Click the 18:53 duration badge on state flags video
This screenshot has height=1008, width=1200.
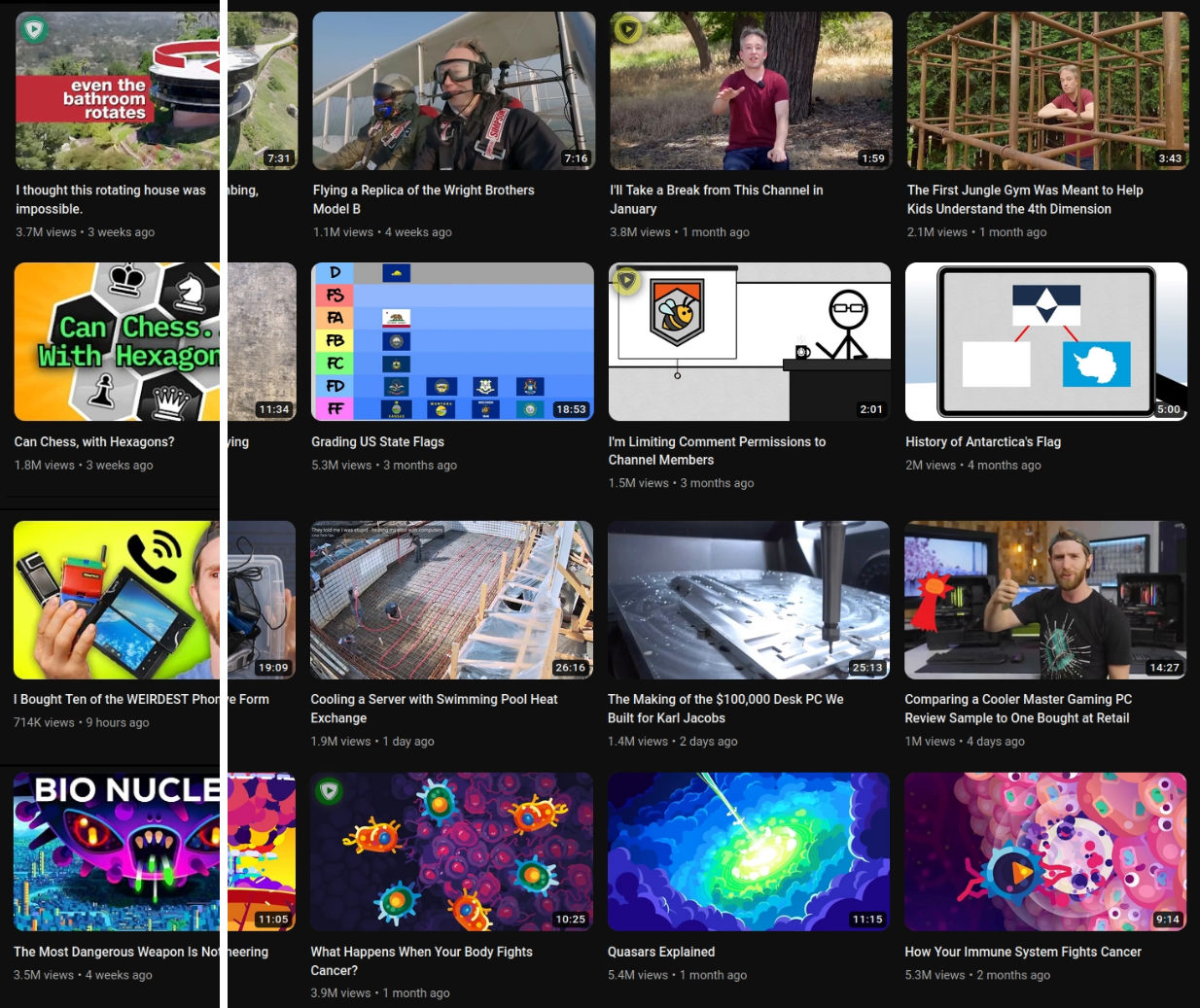[571, 409]
